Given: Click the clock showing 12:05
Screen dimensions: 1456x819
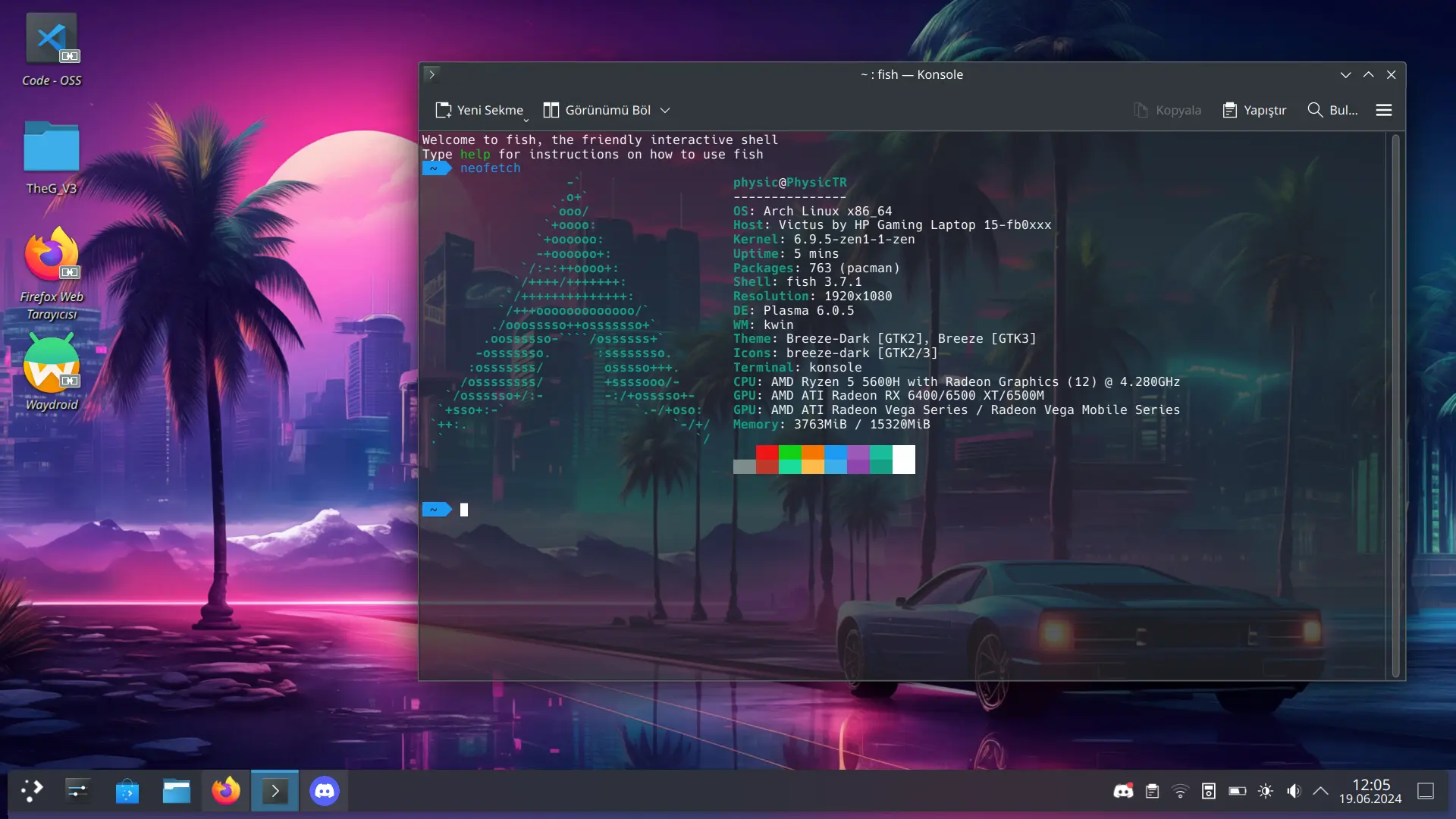Looking at the screenshot, I should [x=1370, y=791].
